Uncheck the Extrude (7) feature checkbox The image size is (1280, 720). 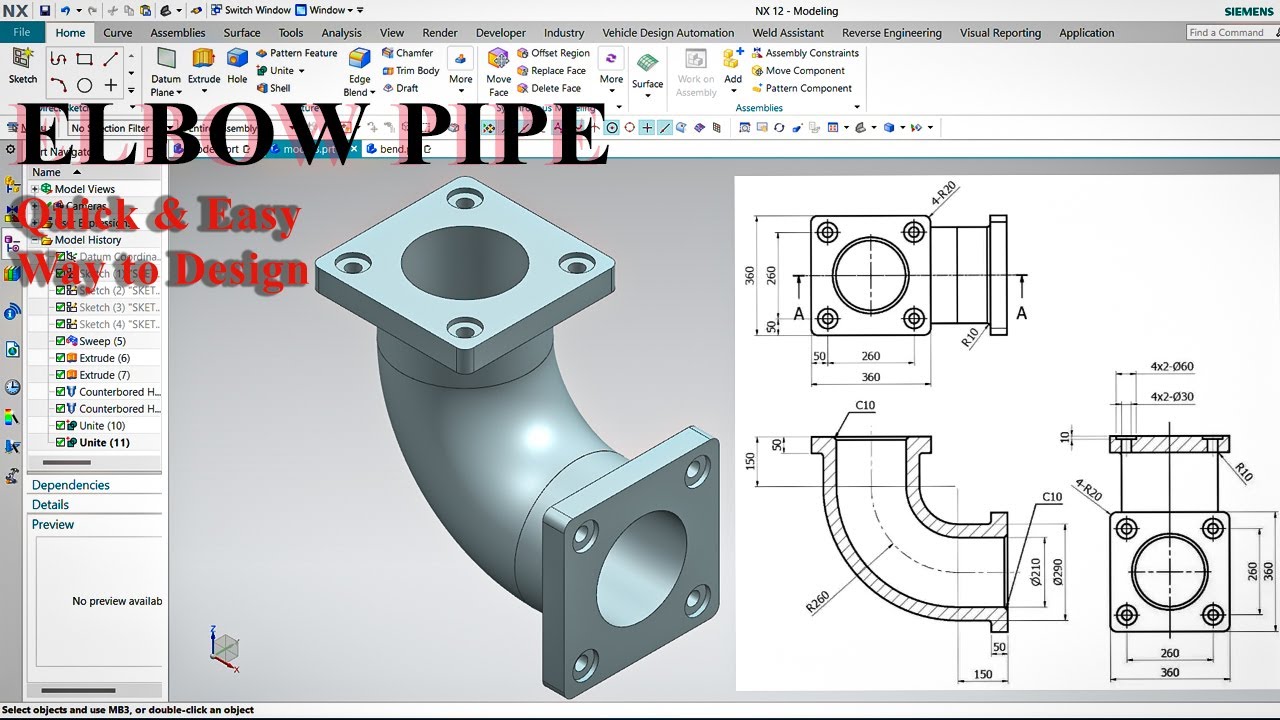coord(61,375)
